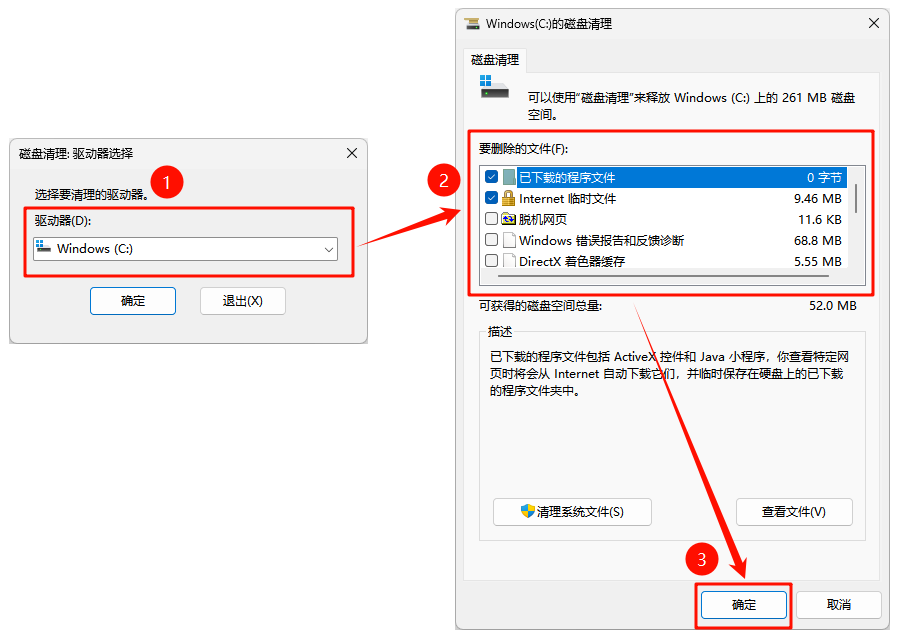
Task: Click 退出(X) to exit drive selection
Action: coord(243,301)
